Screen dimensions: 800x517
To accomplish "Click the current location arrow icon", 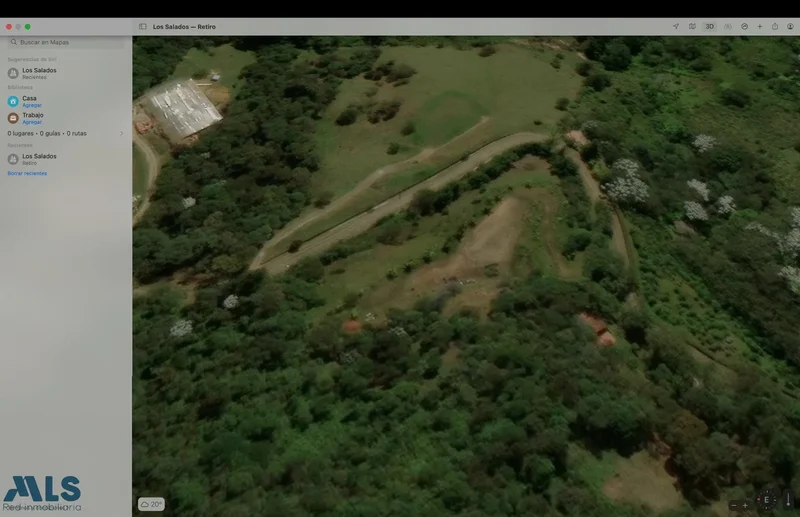I will coord(676,27).
